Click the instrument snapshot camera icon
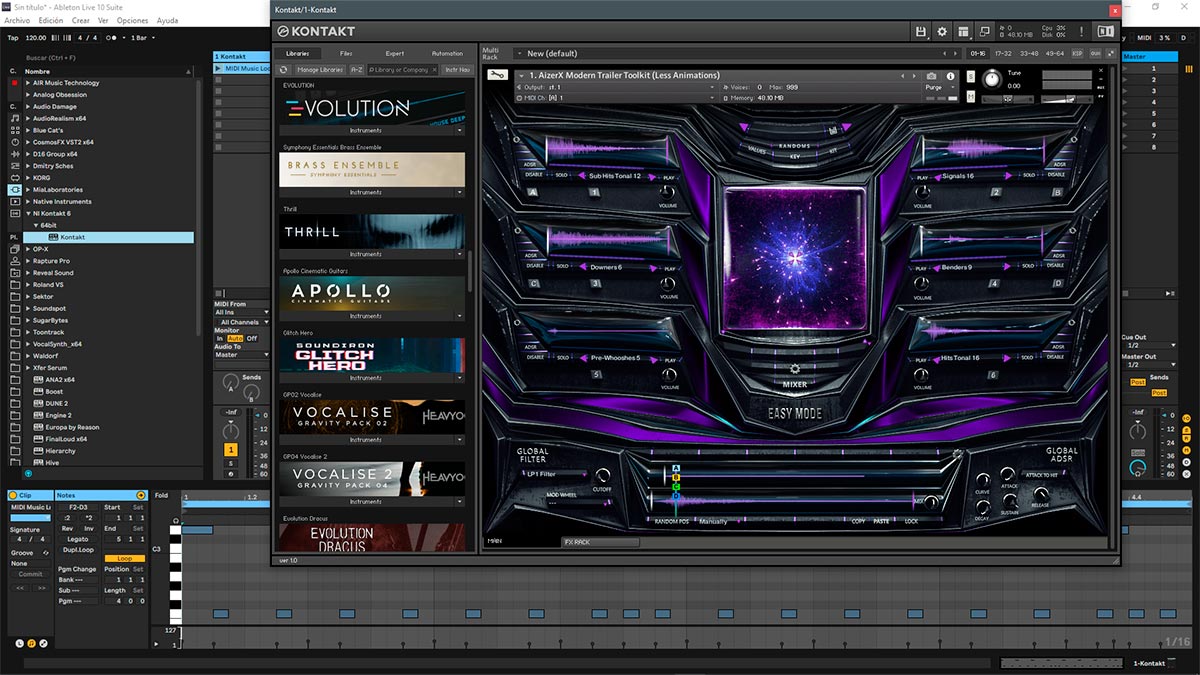Screen dimensions: 1200x675 pos(932,76)
